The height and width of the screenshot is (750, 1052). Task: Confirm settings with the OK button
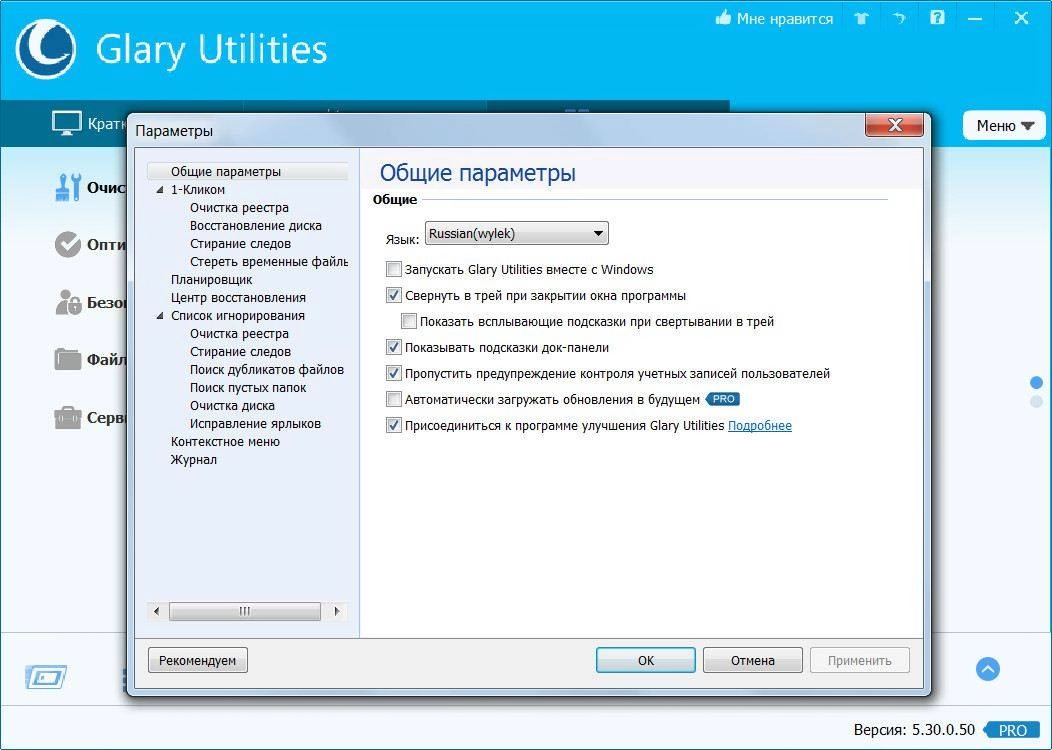coord(645,660)
